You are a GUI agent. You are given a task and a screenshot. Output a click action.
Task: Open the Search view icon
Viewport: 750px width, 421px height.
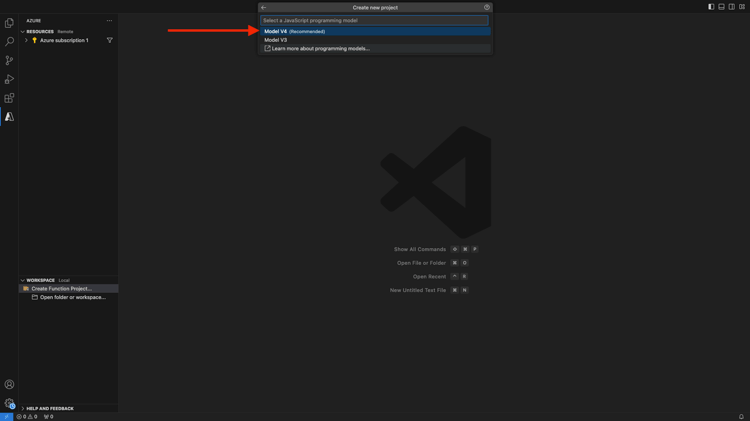click(9, 42)
